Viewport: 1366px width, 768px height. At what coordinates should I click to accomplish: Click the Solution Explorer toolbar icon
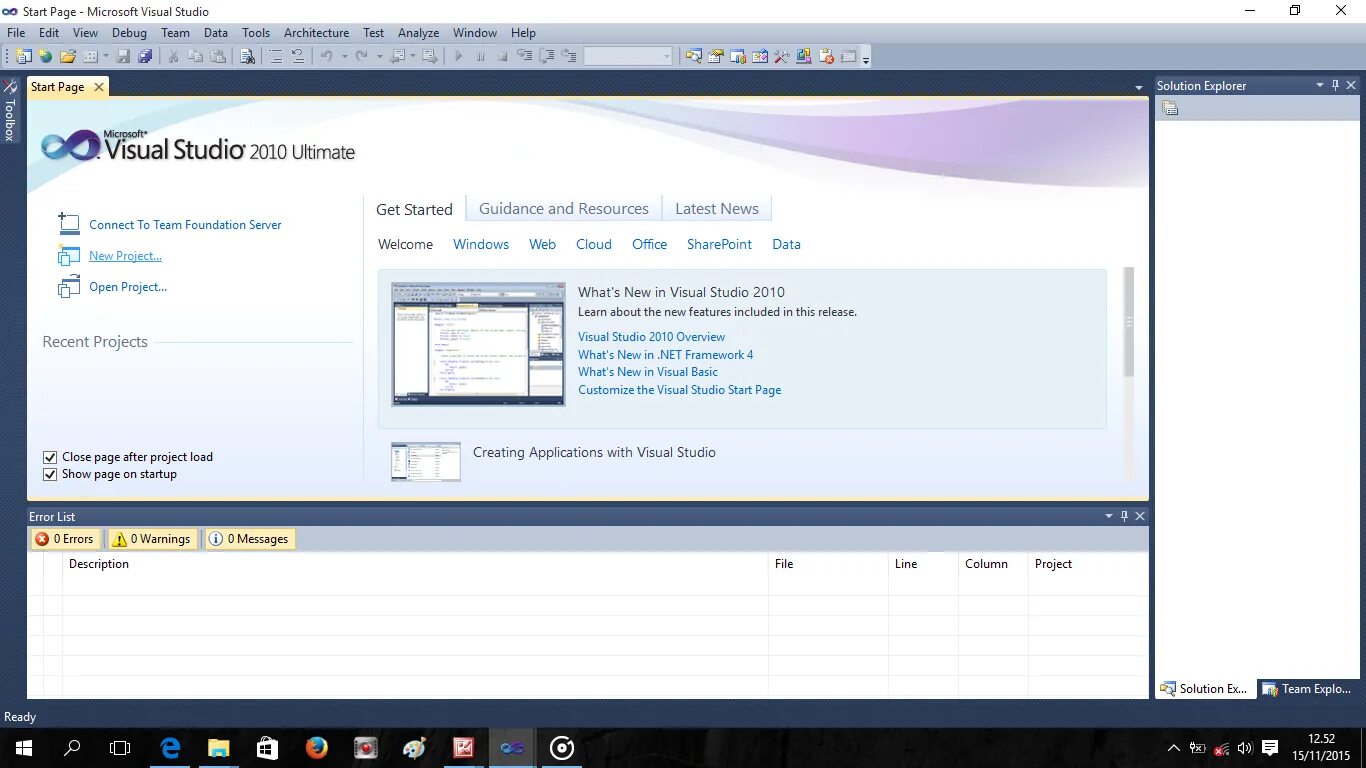click(693, 56)
